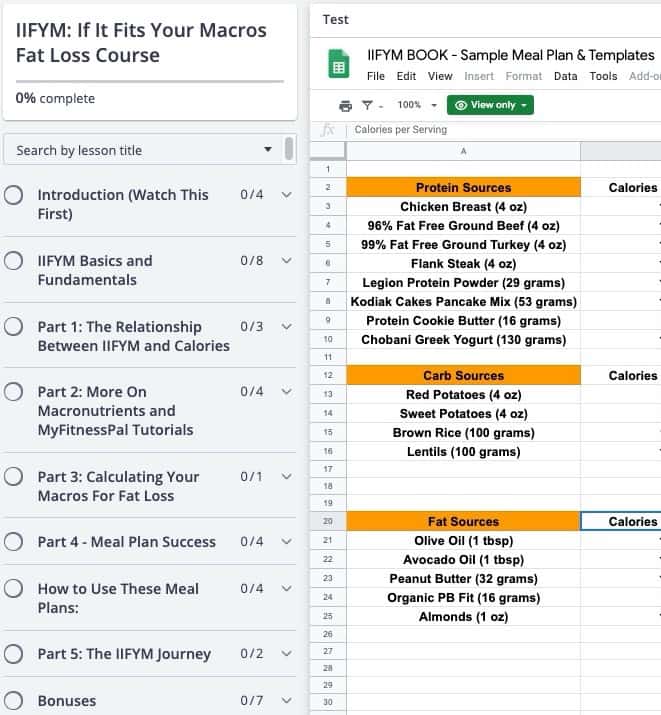The height and width of the screenshot is (715, 661).
Task: Click the spreadsheet title IIFYM BOOK
Action: (x=511, y=55)
